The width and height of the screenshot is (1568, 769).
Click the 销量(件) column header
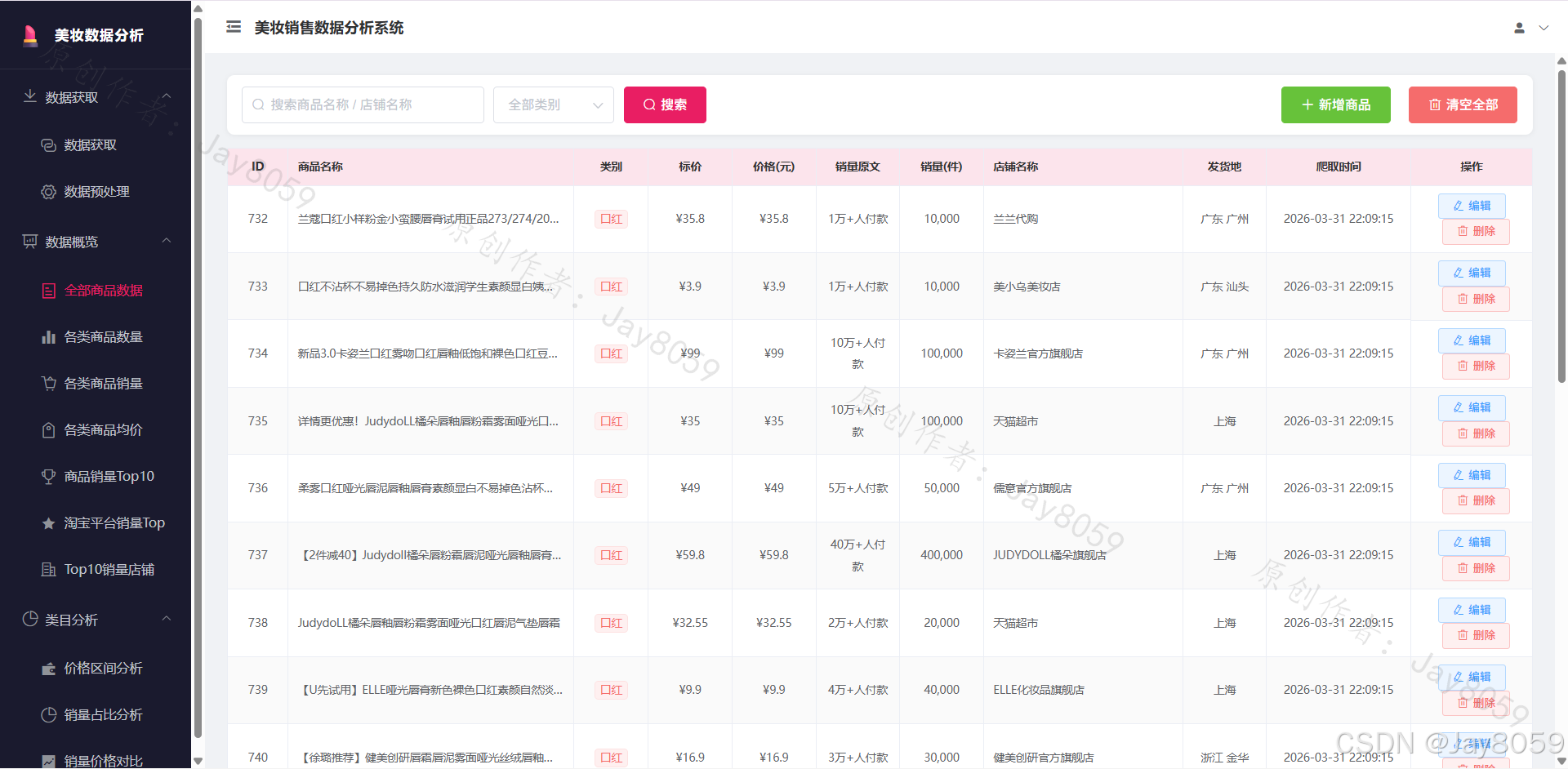point(941,167)
